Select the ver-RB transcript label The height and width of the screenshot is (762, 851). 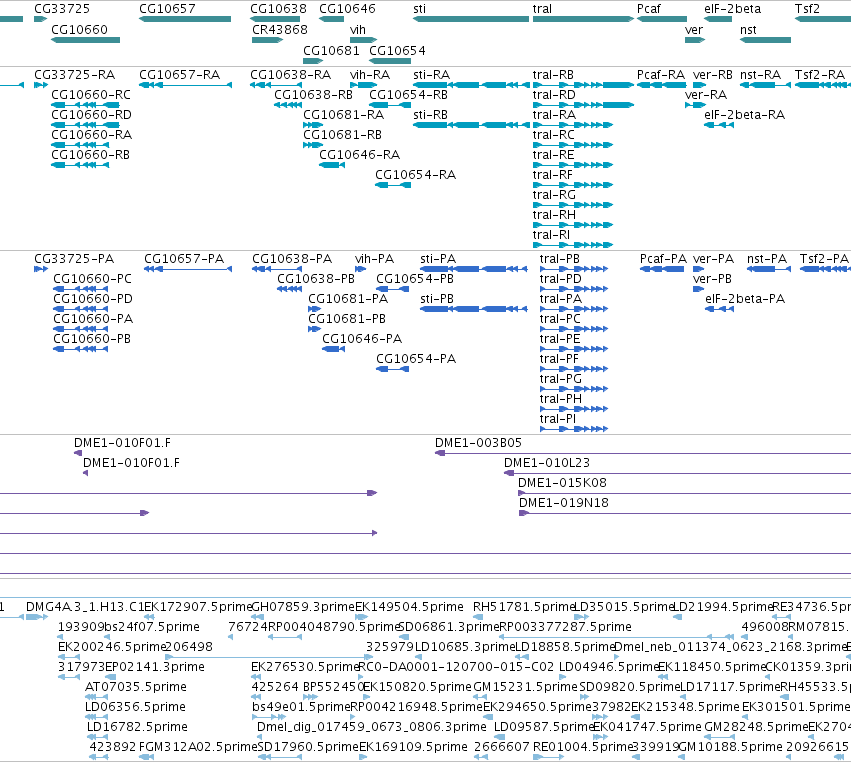click(713, 74)
